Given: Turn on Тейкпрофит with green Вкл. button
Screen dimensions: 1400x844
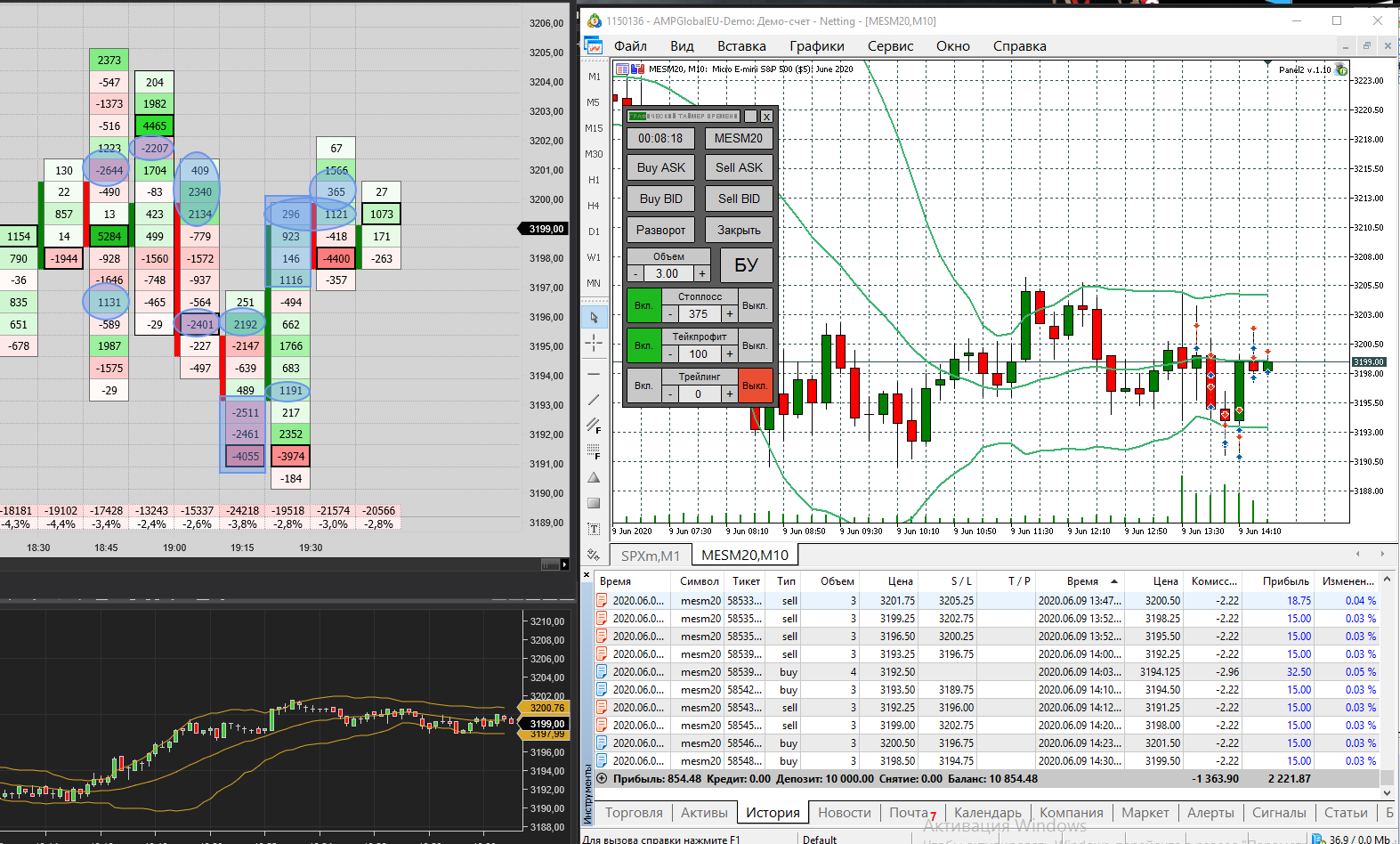Looking at the screenshot, I should [x=643, y=345].
